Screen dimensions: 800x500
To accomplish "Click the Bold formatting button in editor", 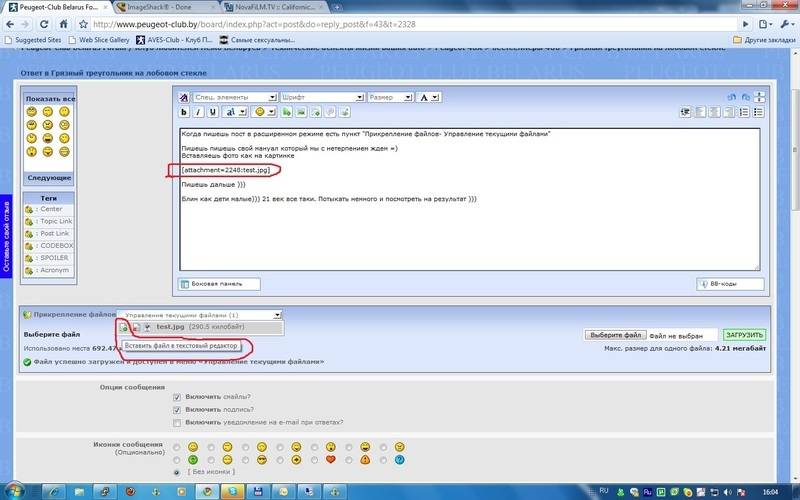I will click(x=186, y=112).
